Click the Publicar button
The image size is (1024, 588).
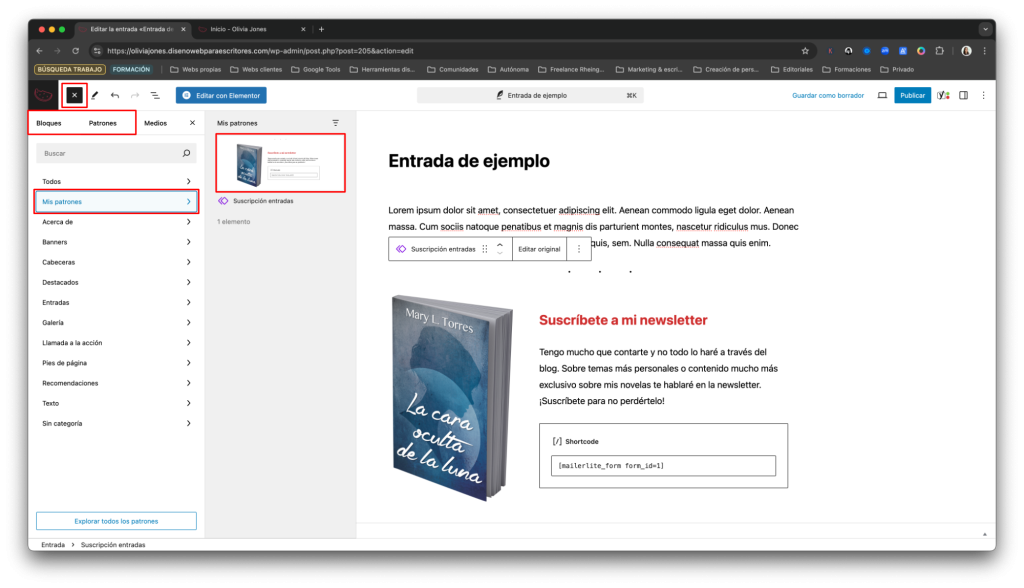coord(912,95)
